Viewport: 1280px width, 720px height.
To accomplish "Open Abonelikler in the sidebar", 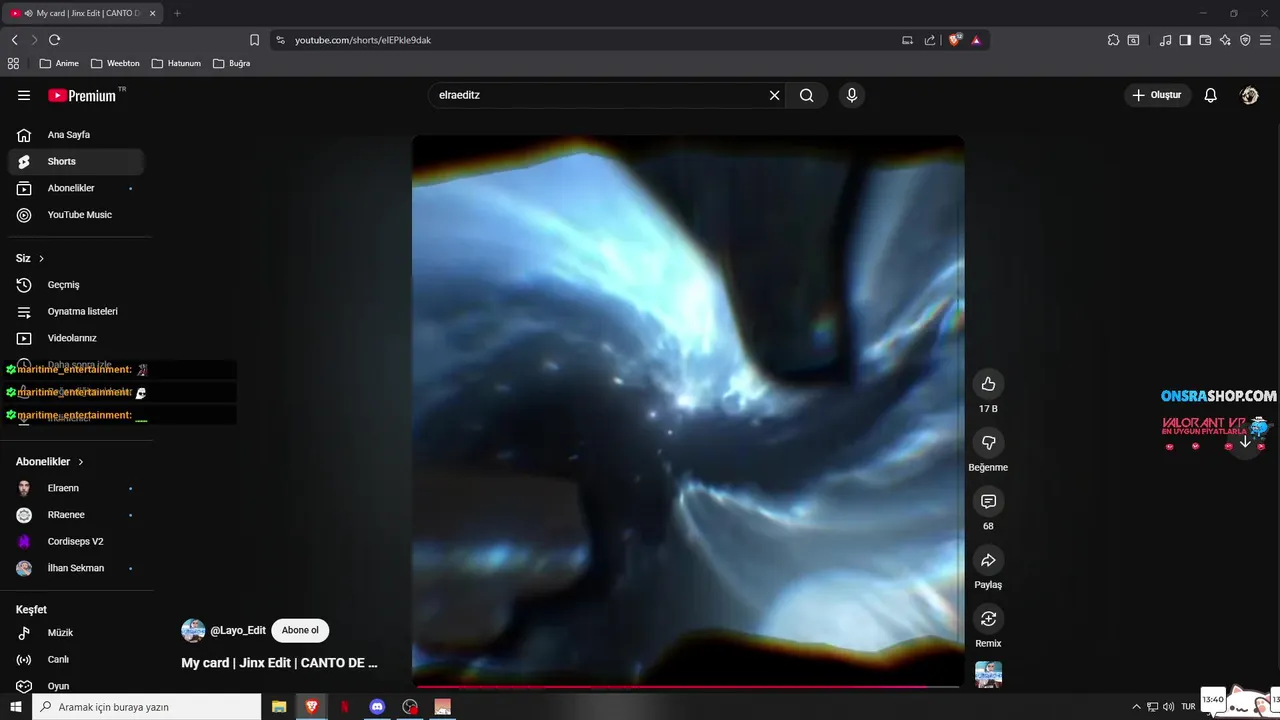I will (76, 188).
